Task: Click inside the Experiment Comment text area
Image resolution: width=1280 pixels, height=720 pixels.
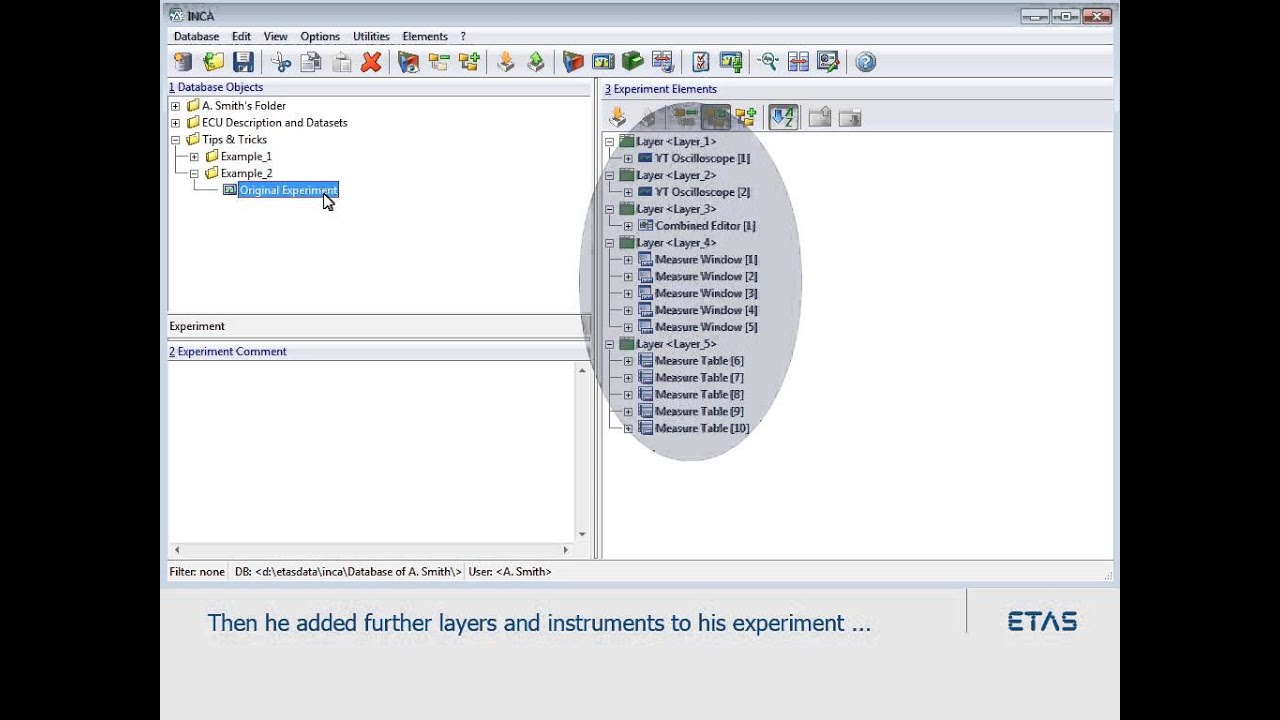Action: [x=371, y=450]
